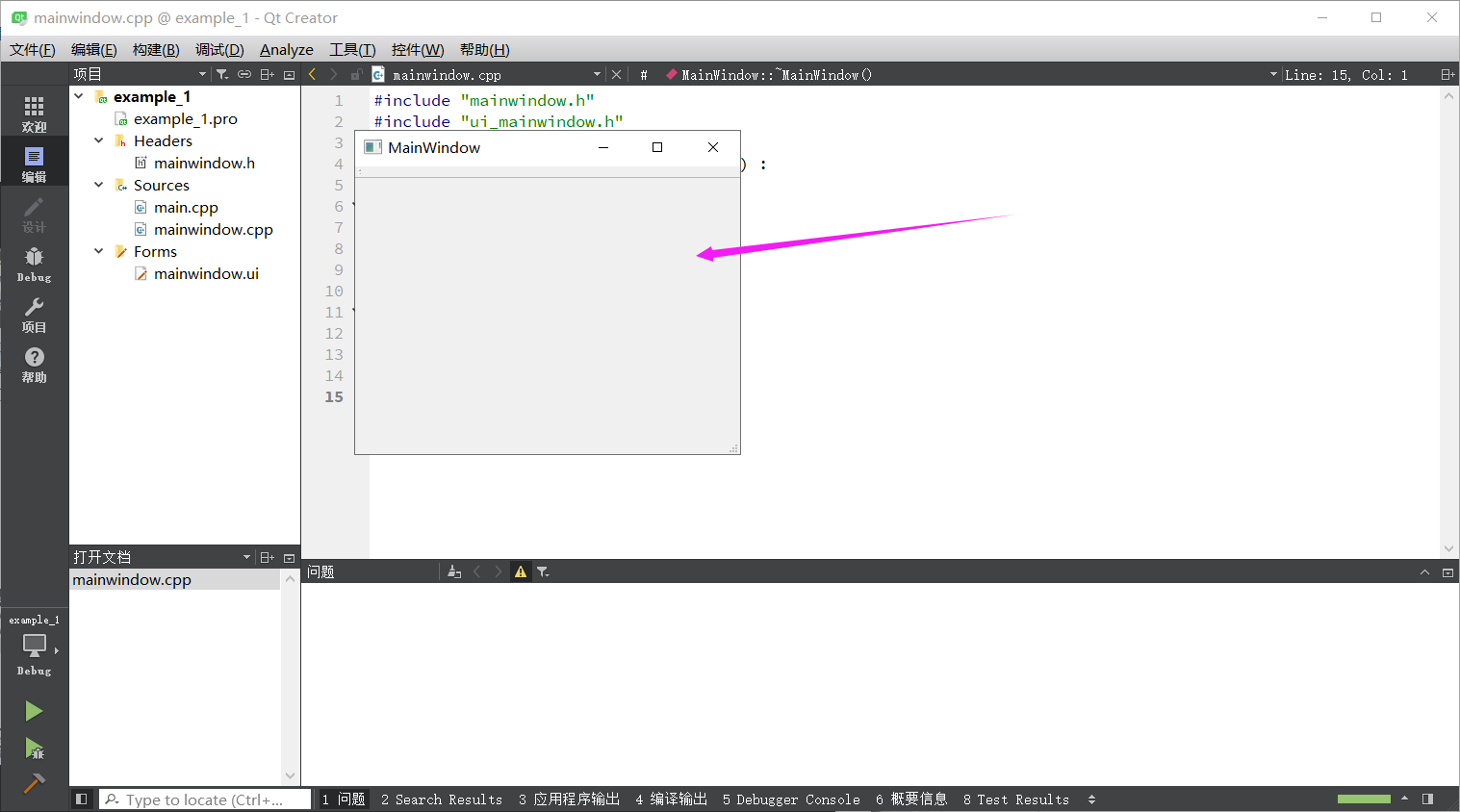Open Debug mode in left sidebar
Viewport: 1460px width, 812px height.
pos(34,264)
